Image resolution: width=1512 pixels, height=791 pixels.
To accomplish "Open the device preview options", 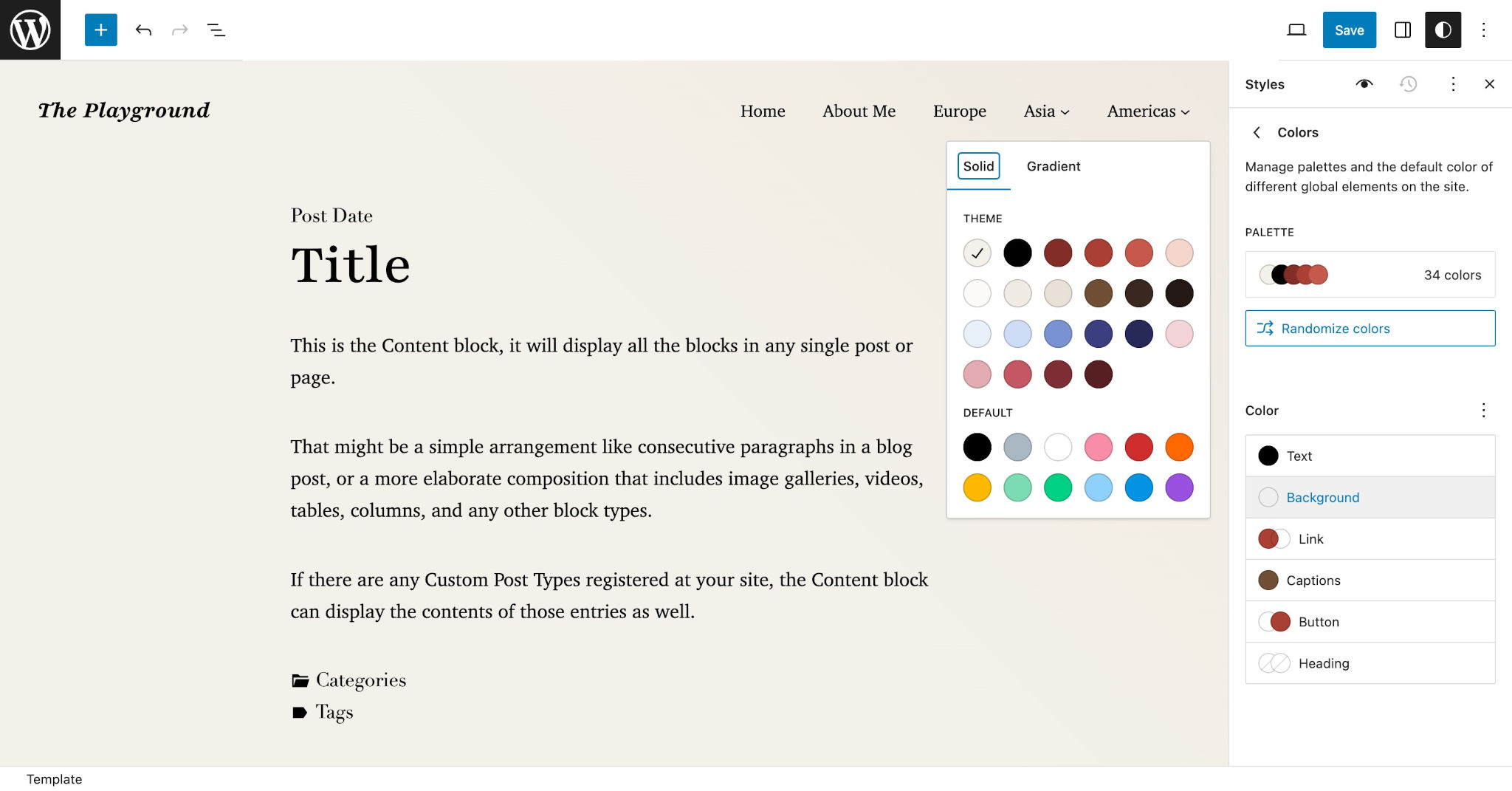I will point(1297,30).
